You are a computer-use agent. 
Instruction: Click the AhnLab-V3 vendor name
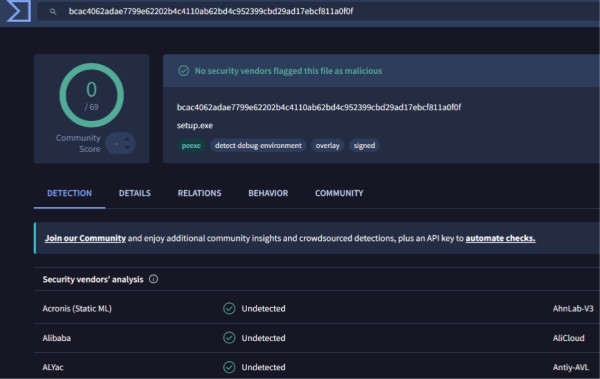(573, 309)
